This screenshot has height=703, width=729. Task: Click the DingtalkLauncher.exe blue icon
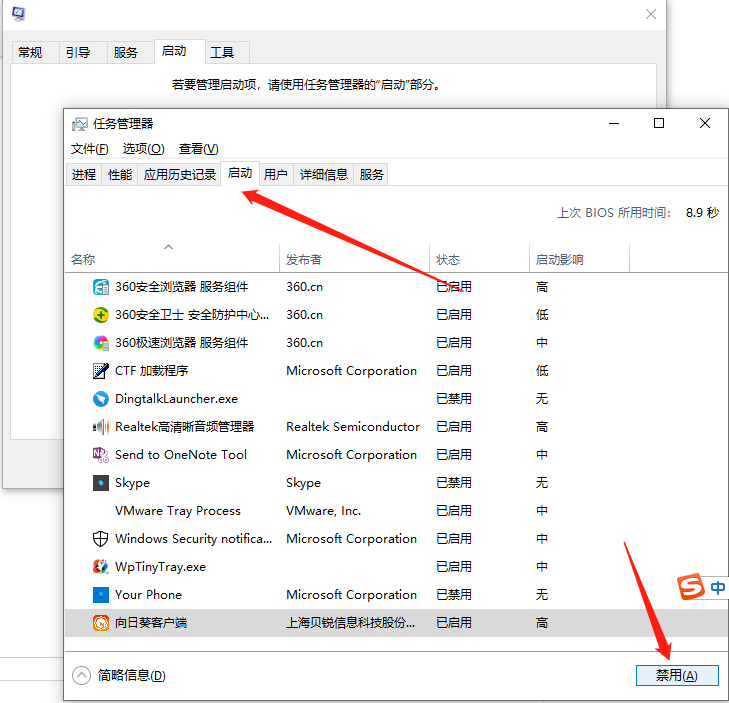(100, 398)
